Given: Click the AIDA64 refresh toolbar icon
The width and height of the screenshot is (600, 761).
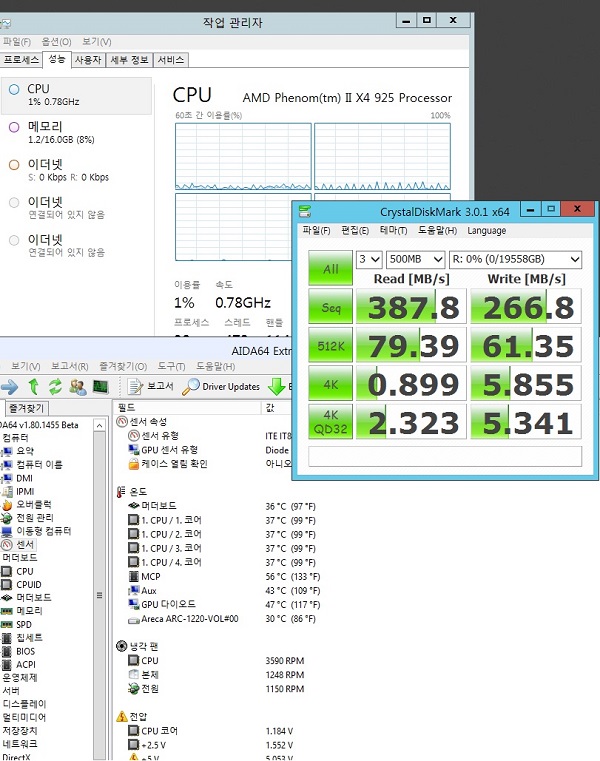Looking at the screenshot, I should [55, 387].
